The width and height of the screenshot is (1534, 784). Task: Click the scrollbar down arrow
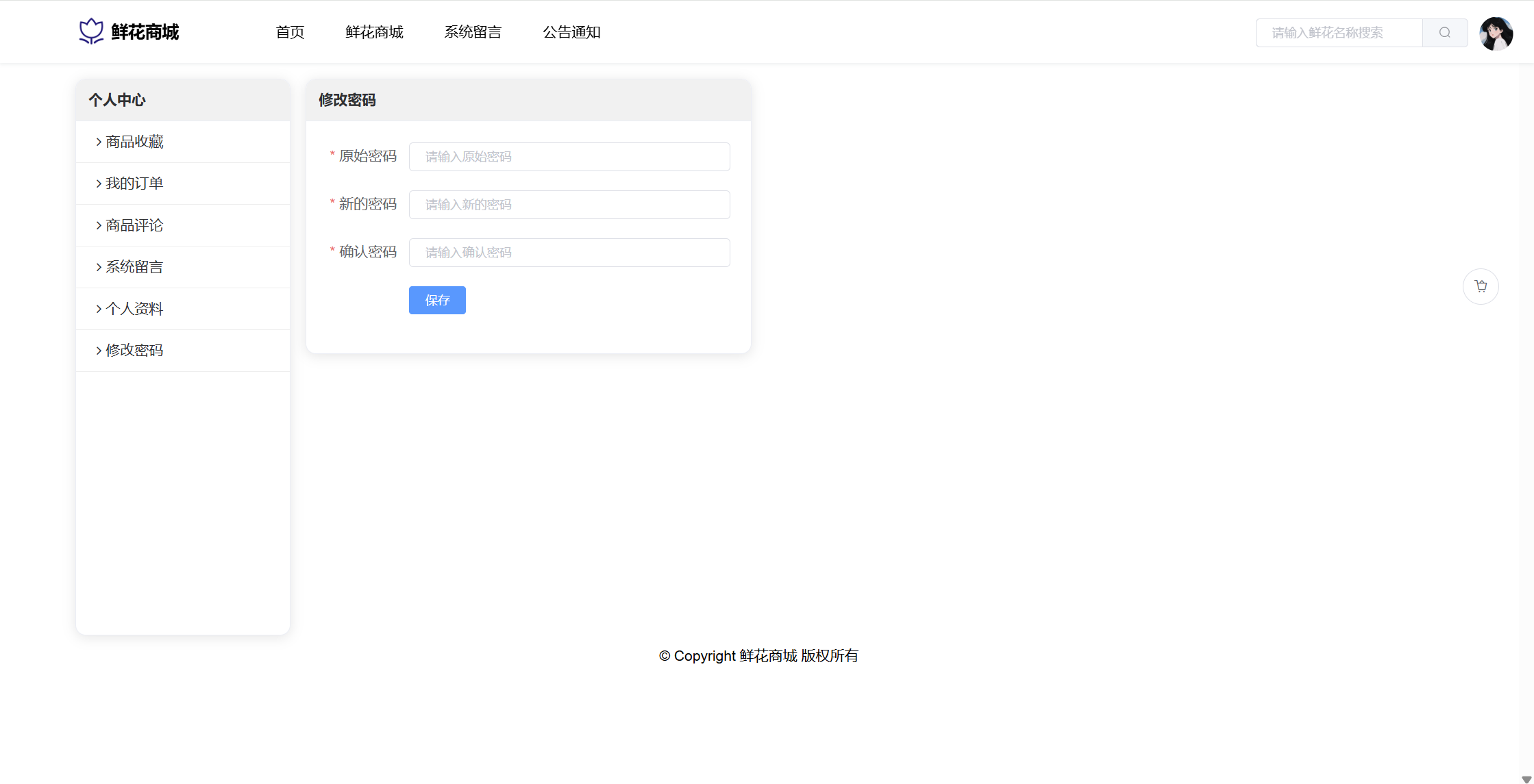pos(1526,779)
